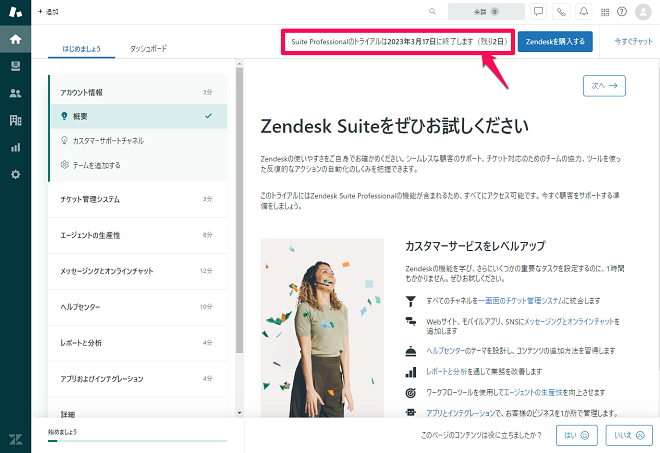The height and width of the screenshot is (453, 660).
Task: Open the notifications bell icon
Action: 584,11
